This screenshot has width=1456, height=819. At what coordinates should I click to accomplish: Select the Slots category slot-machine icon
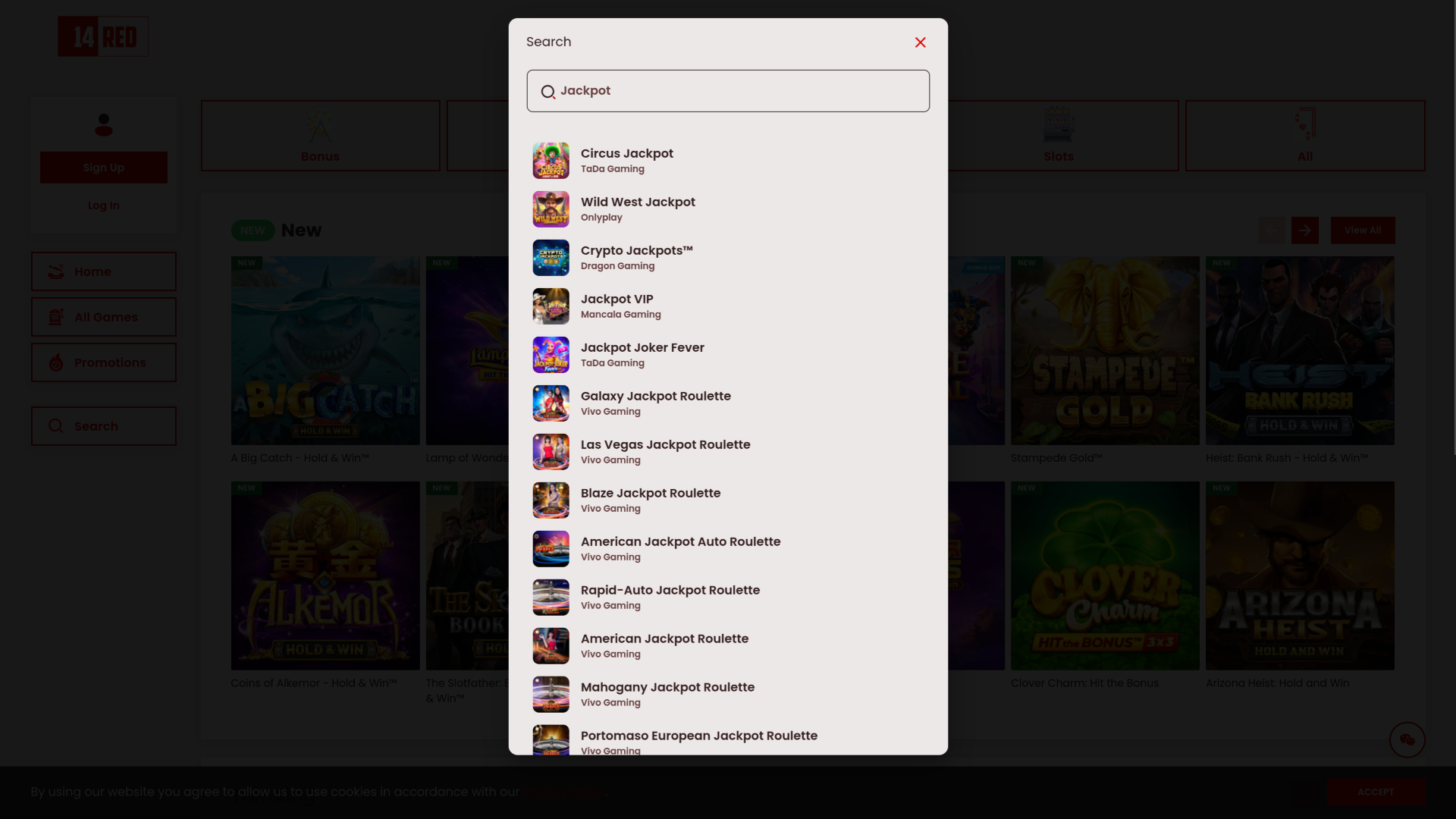[1059, 124]
